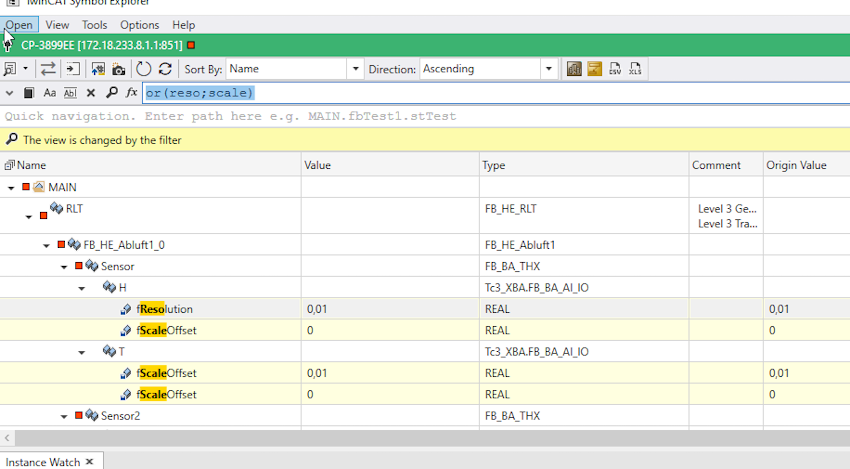Sort by the Name column header
Viewport: 850px width, 469px height.
point(151,165)
